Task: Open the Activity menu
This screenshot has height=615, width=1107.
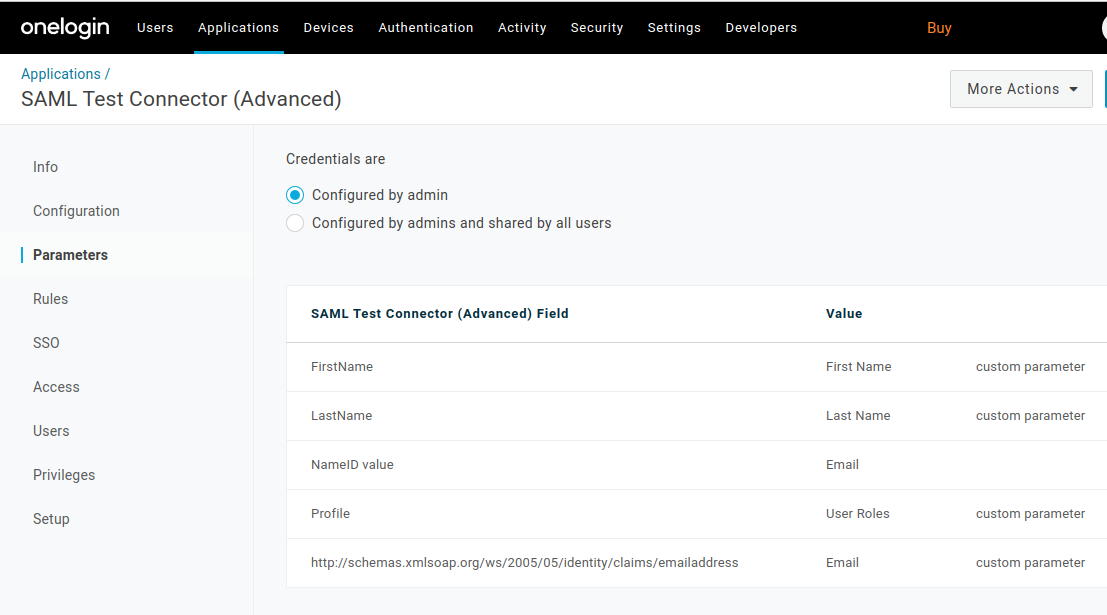Action: (522, 28)
